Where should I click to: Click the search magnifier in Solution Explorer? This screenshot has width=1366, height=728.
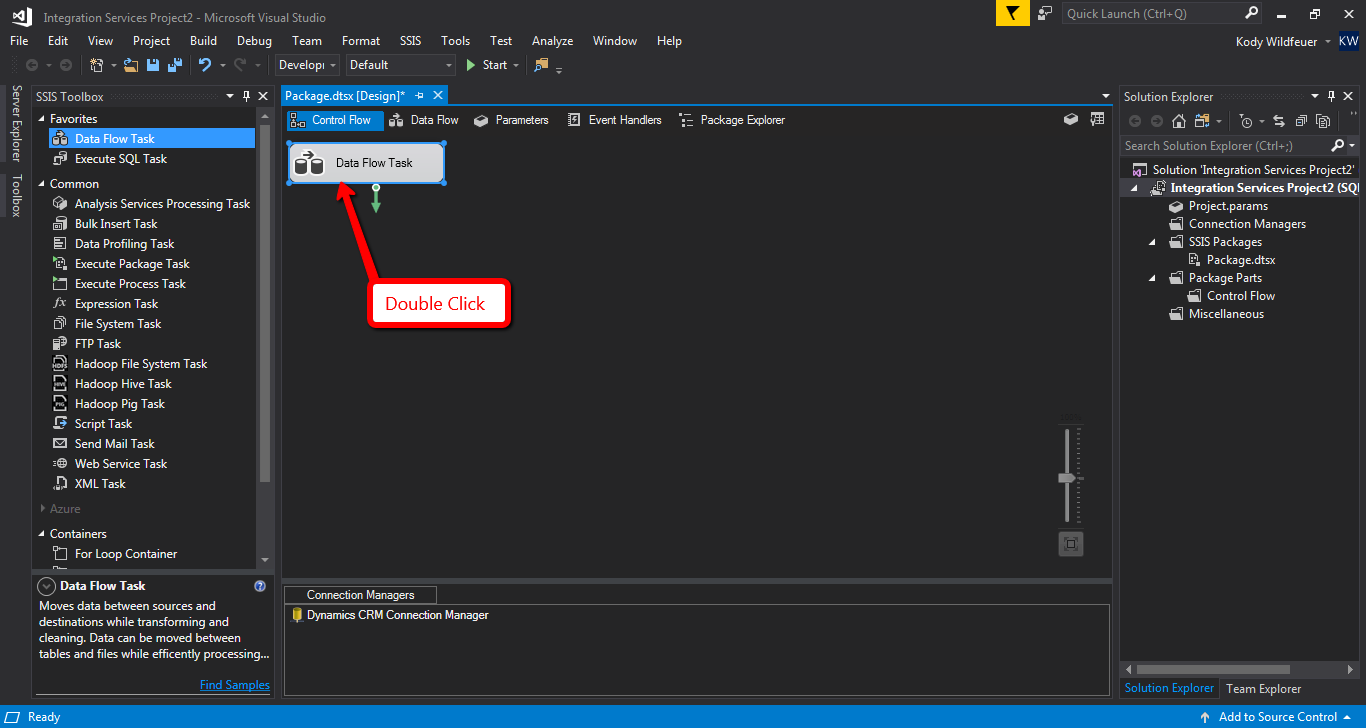(x=1338, y=146)
